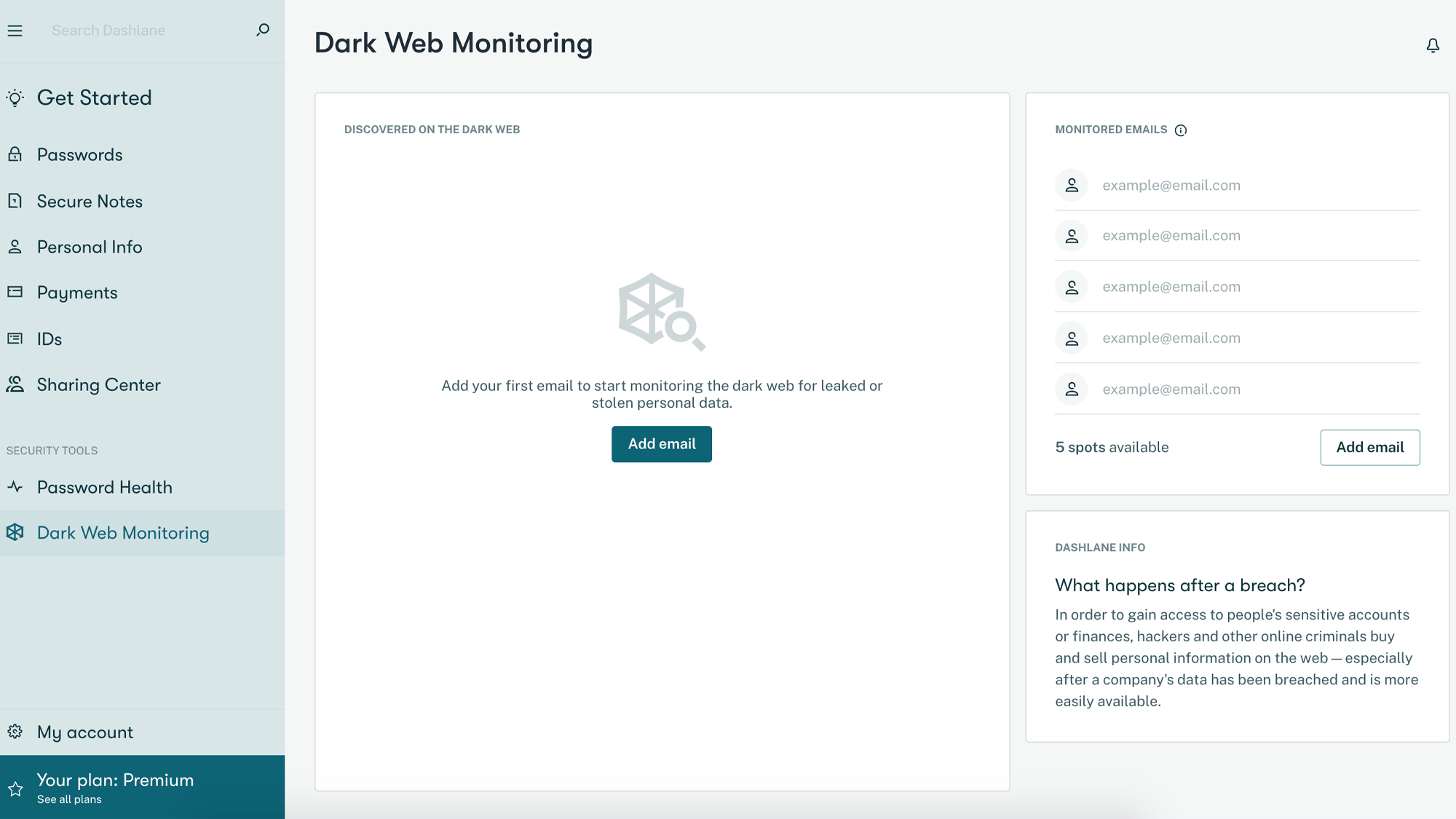The height and width of the screenshot is (819, 1456).
Task: Click the info icon next to Monitored Emails
Action: [1181, 130]
